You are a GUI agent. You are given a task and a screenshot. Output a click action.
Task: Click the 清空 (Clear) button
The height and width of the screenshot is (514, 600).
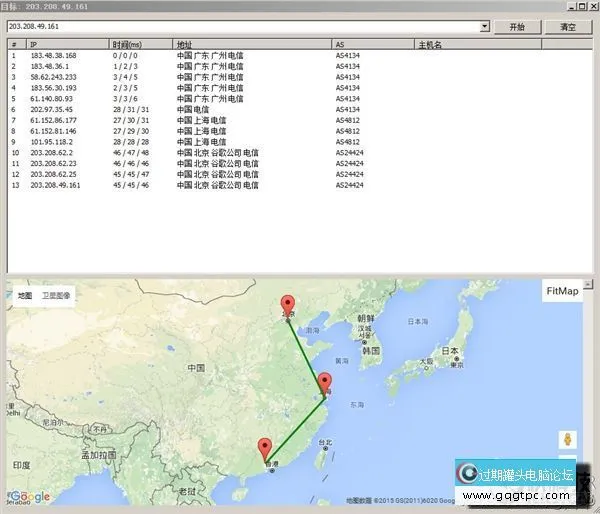point(567,27)
